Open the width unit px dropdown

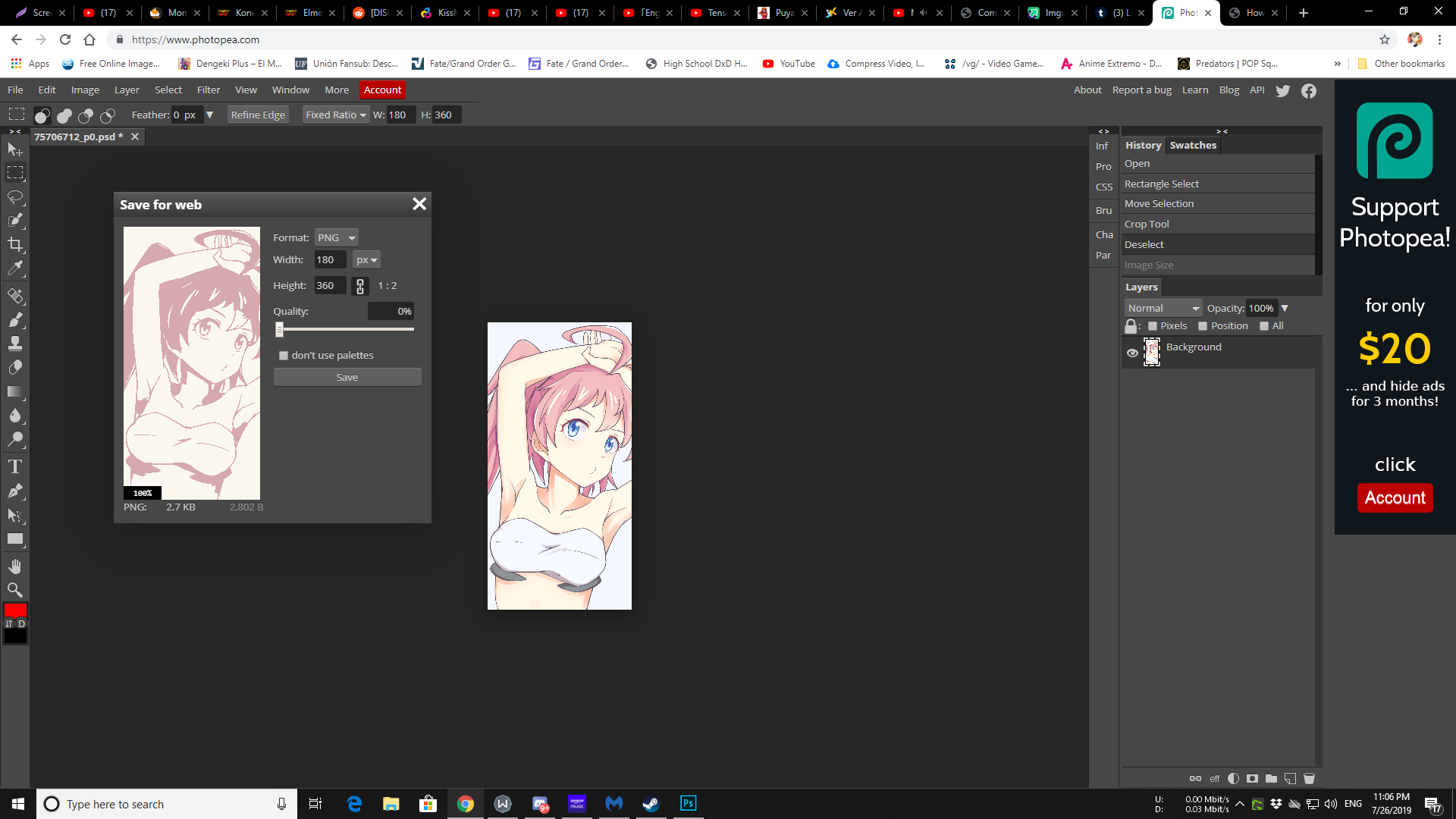(366, 259)
